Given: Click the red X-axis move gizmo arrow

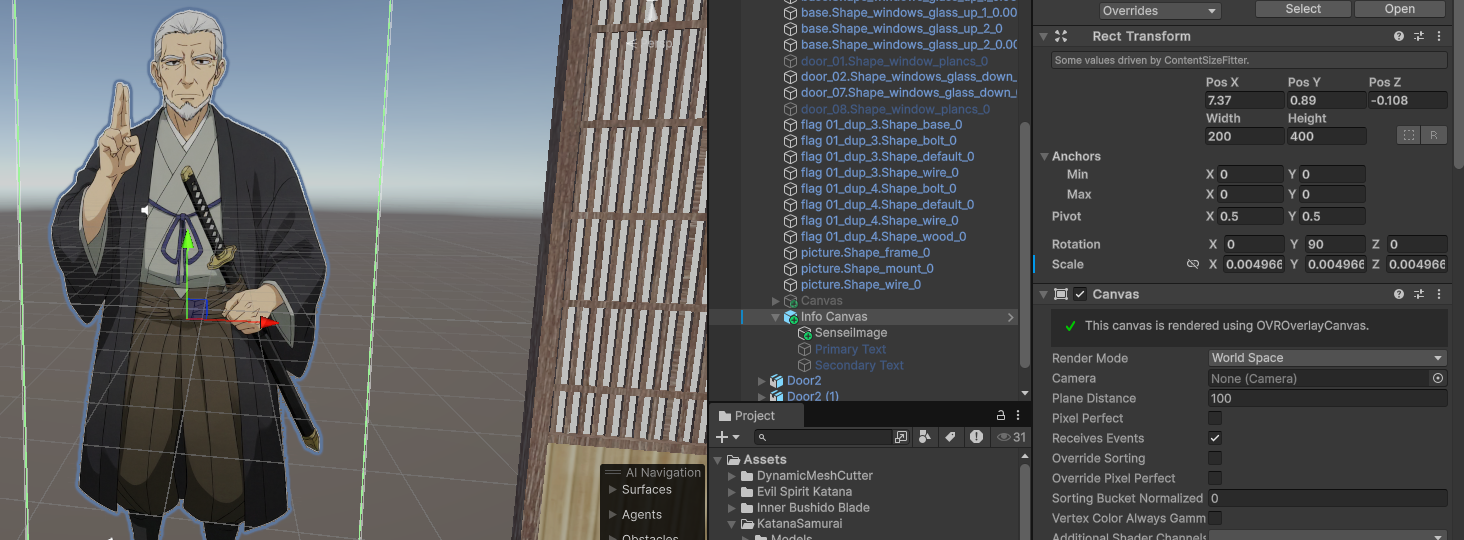Looking at the screenshot, I should (268, 322).
